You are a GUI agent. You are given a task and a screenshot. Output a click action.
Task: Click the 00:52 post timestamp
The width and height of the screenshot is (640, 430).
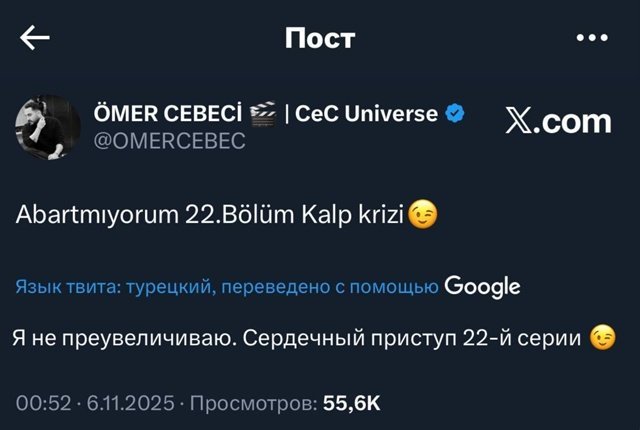pos(44,402)
